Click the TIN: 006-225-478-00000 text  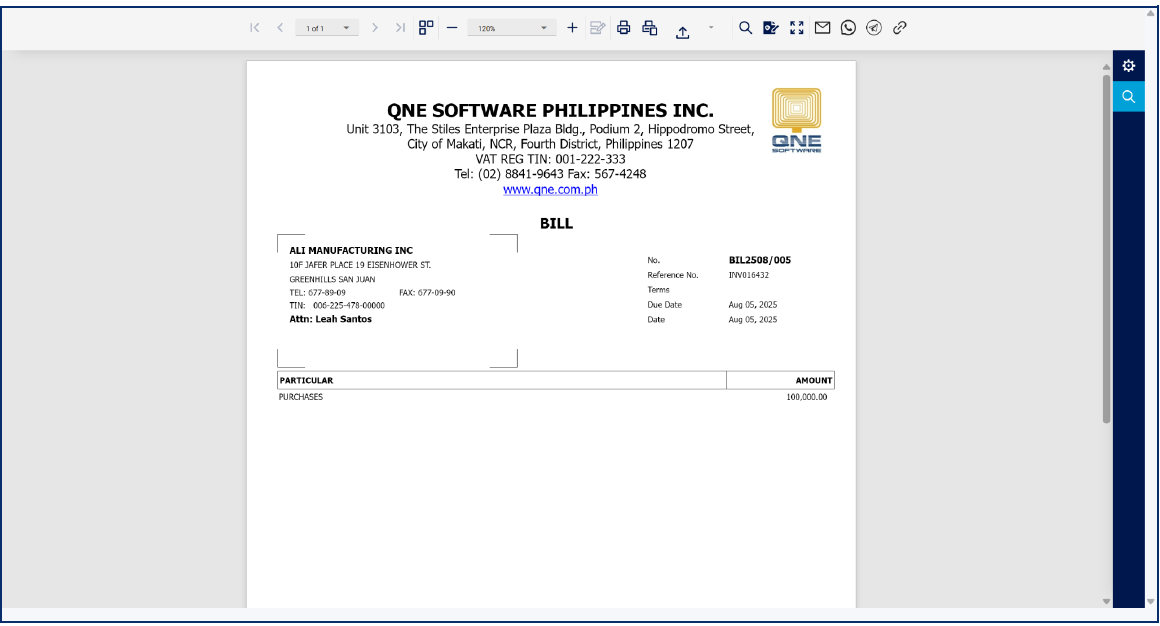point(337,305)
